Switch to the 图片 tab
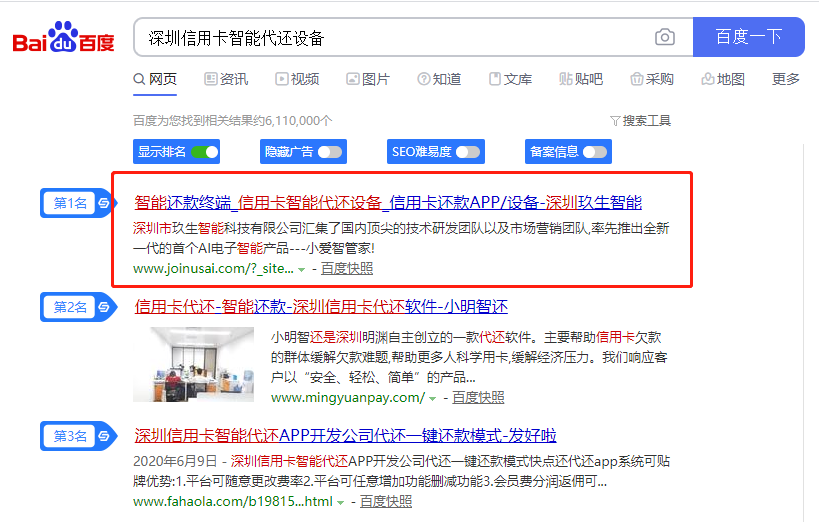Viewport: 819px width, 522px height. pyautogui.click(x=368, y=79)
